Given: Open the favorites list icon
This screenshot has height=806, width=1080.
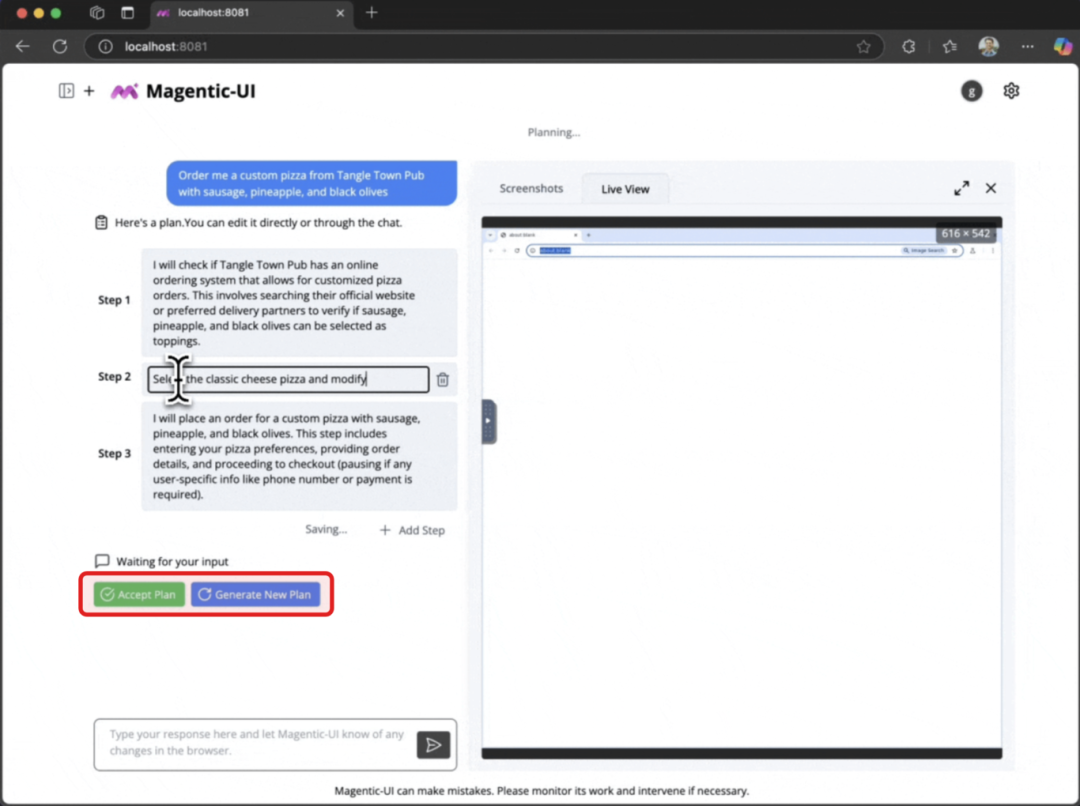Looking at the screenshot, I should 950,46.
